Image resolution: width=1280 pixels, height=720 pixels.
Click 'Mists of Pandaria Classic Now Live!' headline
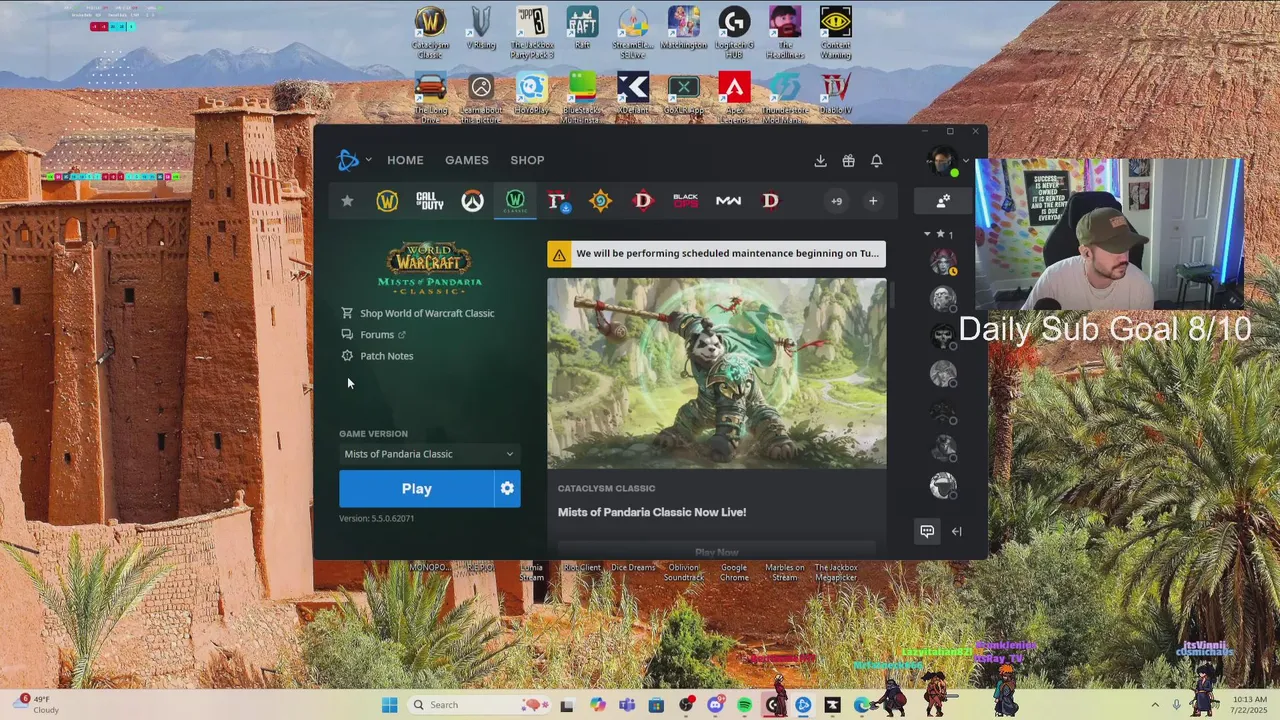(652, 512)
